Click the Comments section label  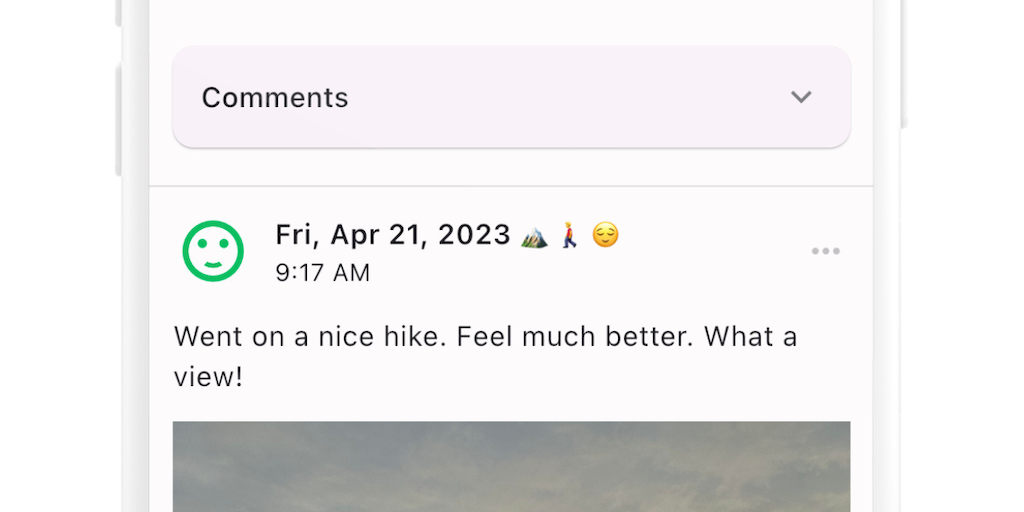point(275,97)
